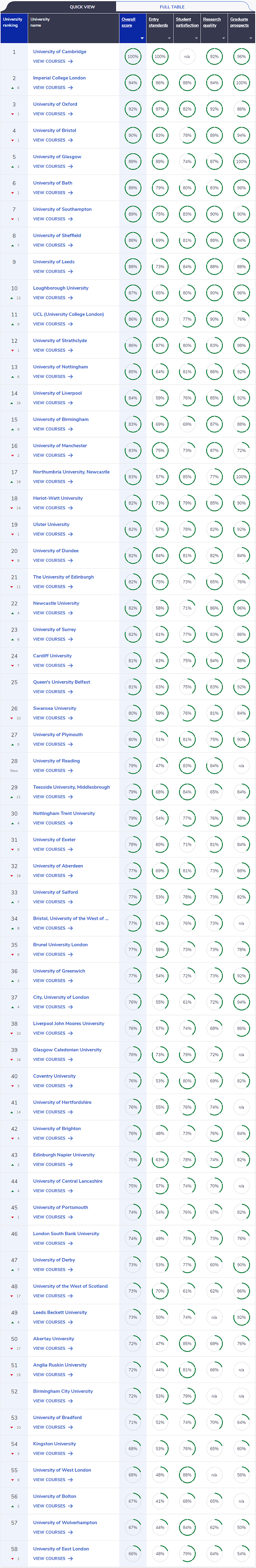
Task: Click the arrow icon next to Glasgow's View Courses
Action: point(71,166)
